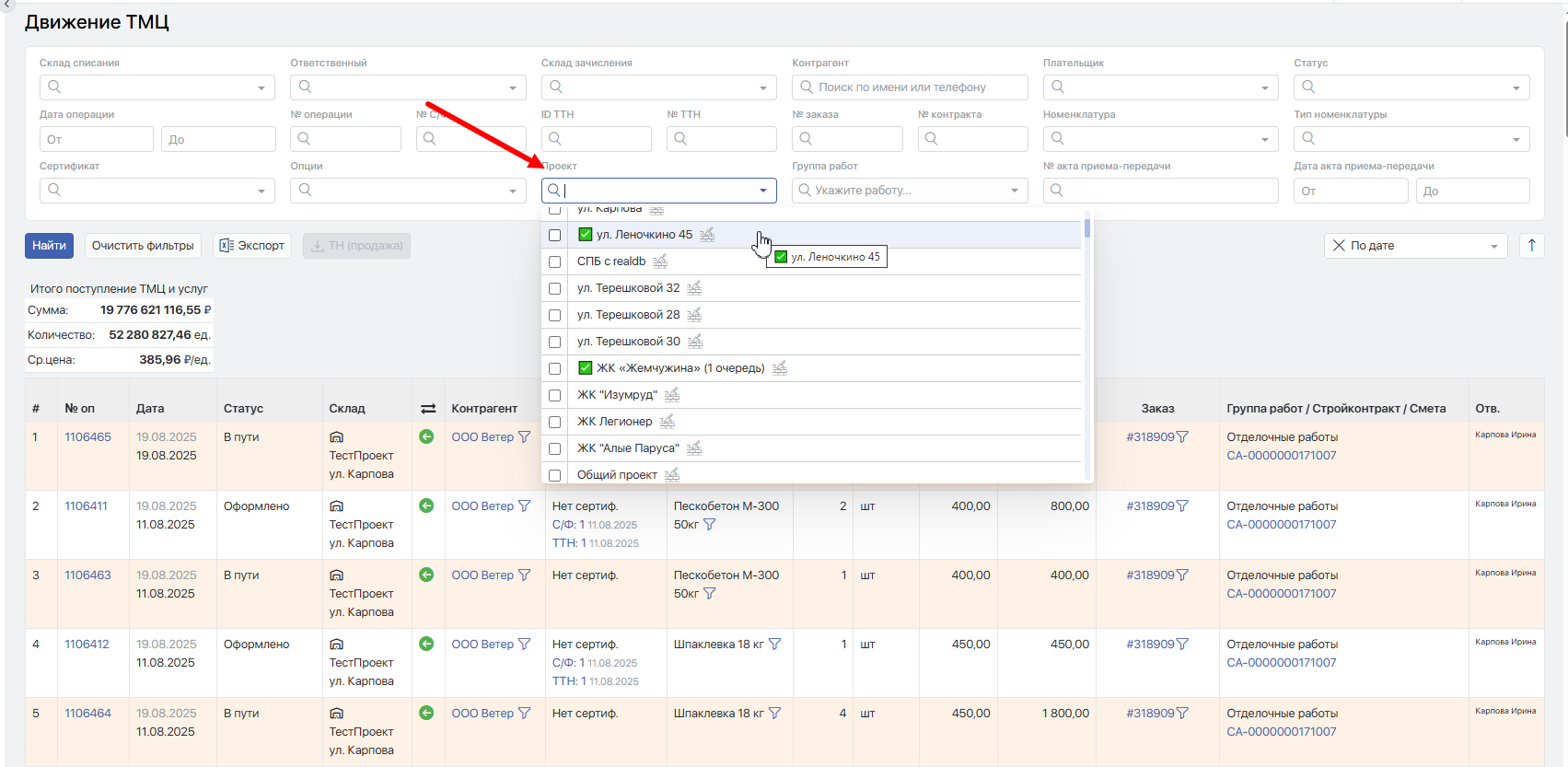The image size is (1568, 767).
Task: Click filter funnel beside order #318909 in row 2
Action: (x=1182, y=506)
